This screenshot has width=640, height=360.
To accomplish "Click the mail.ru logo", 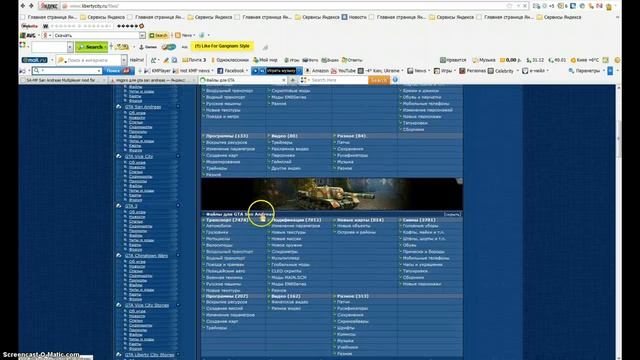I will tap(35, 60).
